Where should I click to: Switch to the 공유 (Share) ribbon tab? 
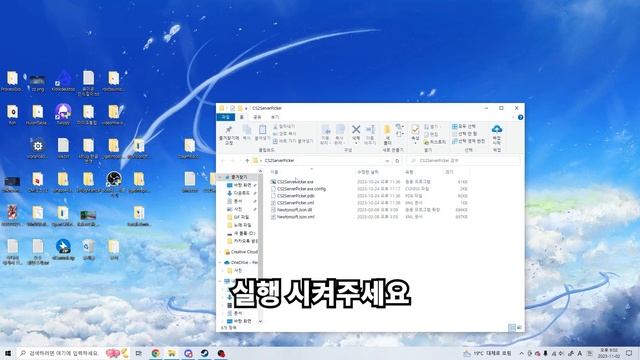point(257,117)
